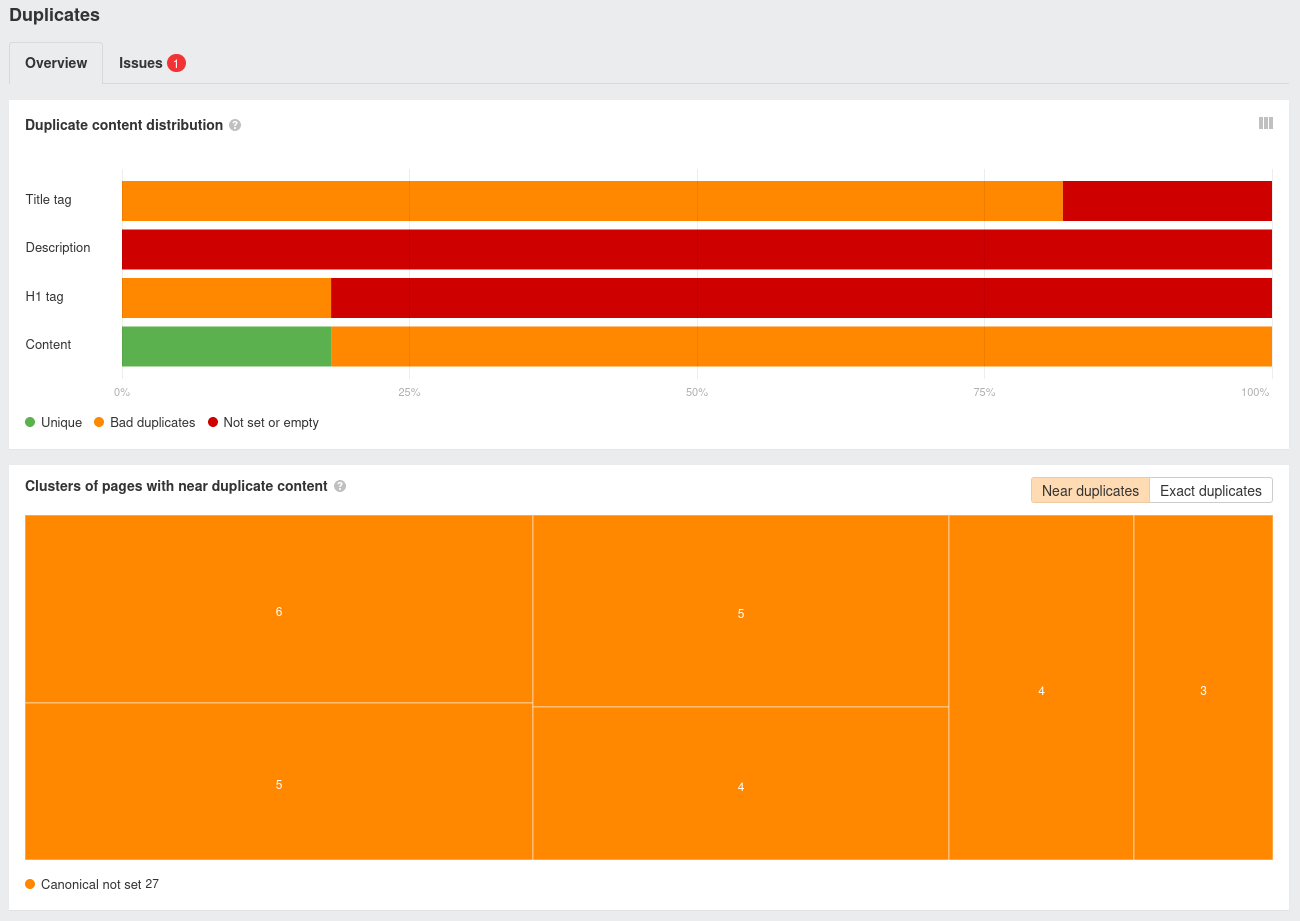Select Near duplicates view
Screen dimensions: 1300x921
pos(1090,491)
